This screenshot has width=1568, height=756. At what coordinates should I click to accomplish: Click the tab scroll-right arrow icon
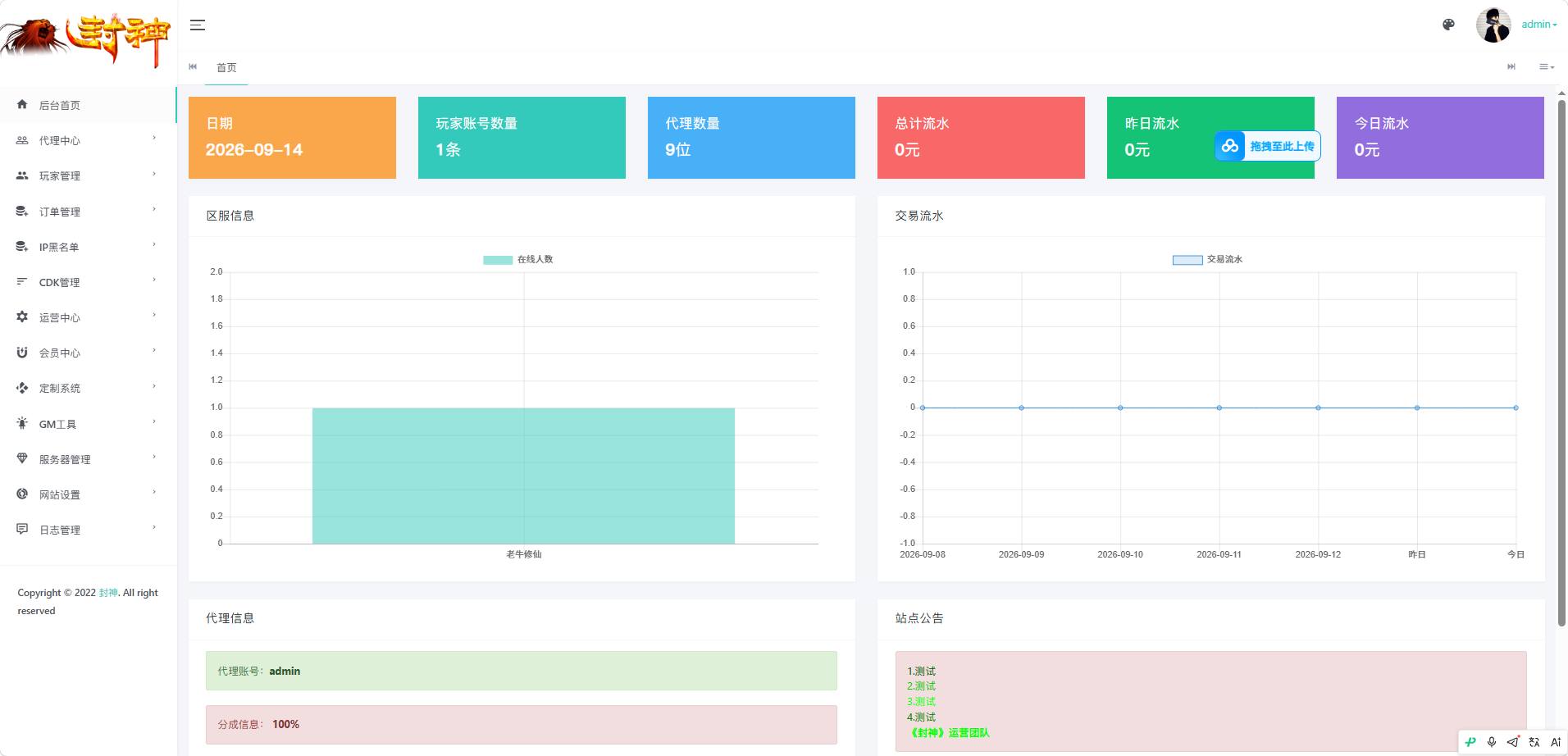(1511, 66)
